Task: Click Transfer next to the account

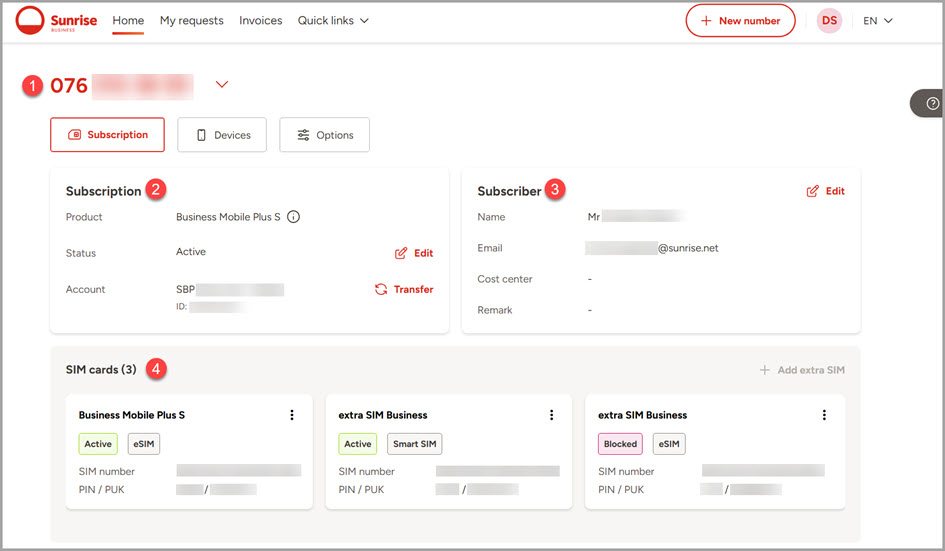Action: pos(404,289)
